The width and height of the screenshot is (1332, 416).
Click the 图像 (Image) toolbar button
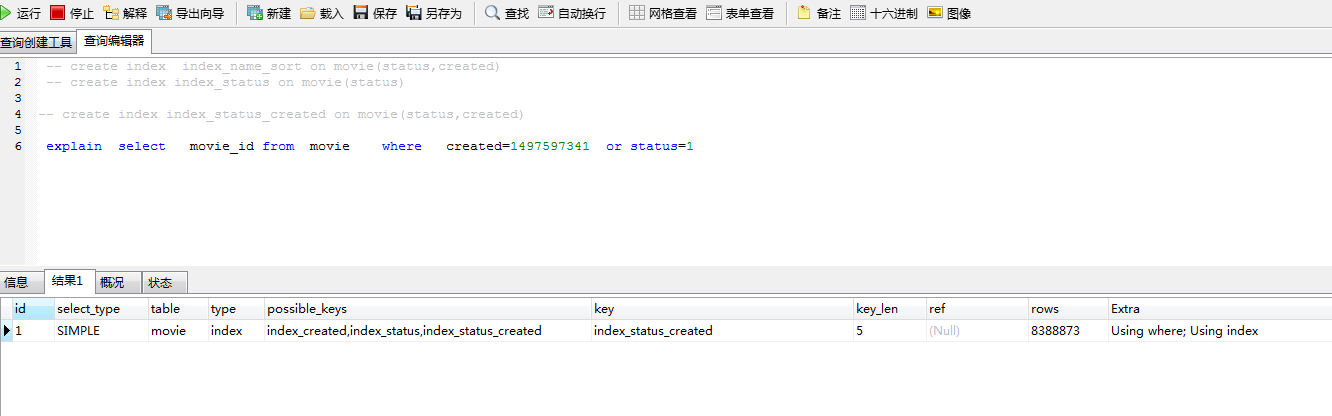pyautogui.click(x=949, y=13)
